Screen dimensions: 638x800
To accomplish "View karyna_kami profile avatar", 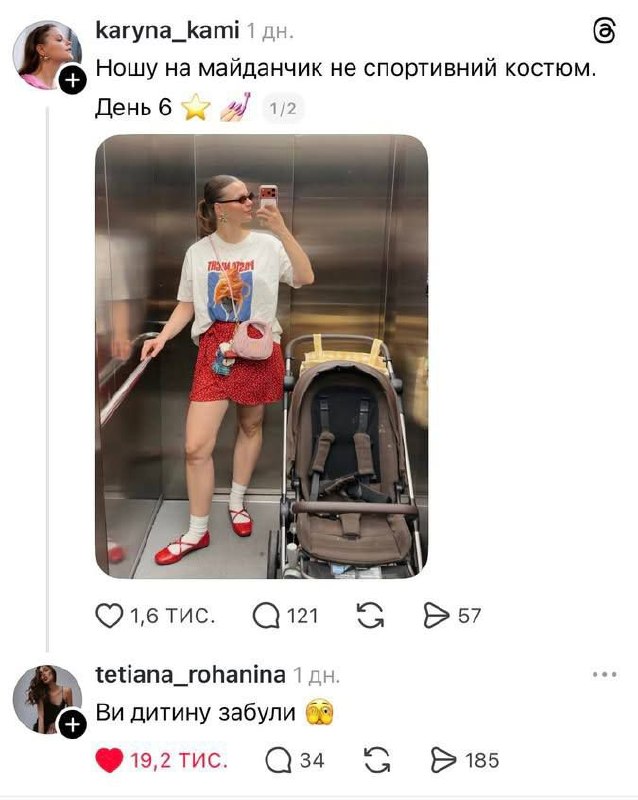I will pos(47,55).
